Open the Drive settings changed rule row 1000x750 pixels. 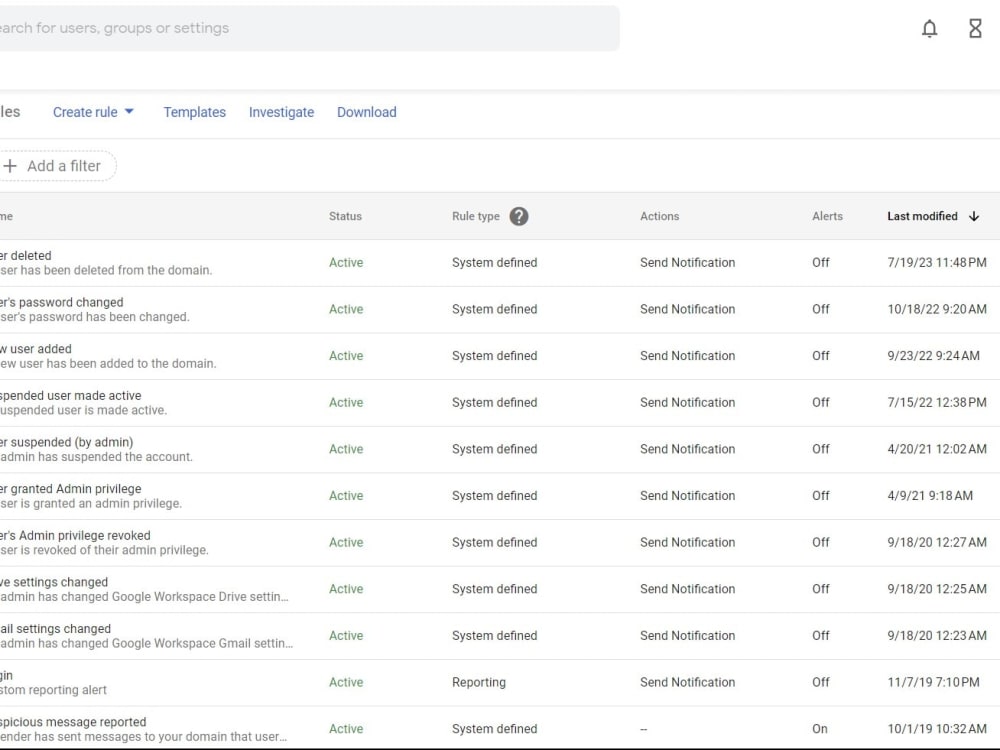[500, 589]
